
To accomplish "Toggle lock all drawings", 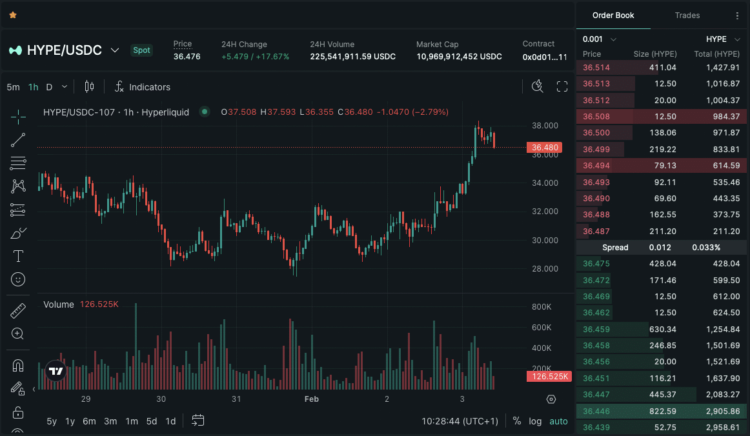I will coord(18,412).
